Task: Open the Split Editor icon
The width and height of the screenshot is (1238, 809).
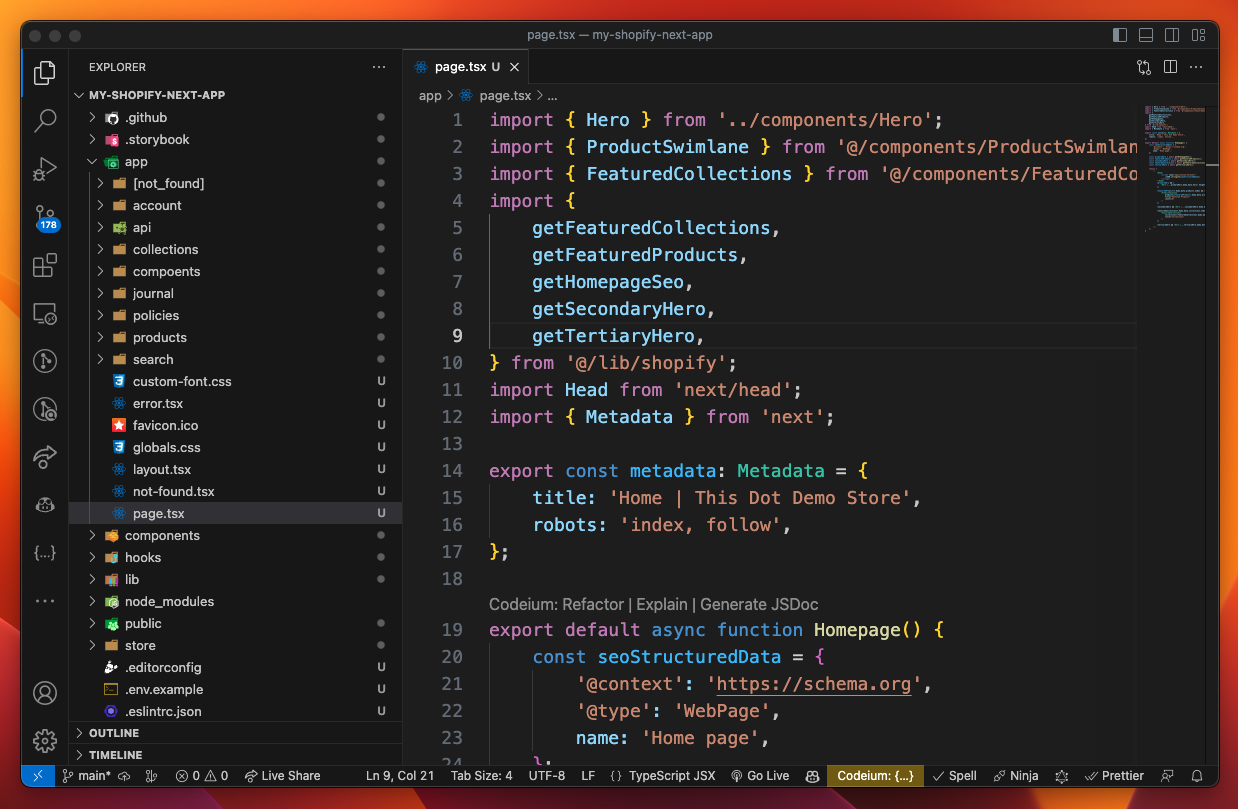Action: click(1171, 67)
